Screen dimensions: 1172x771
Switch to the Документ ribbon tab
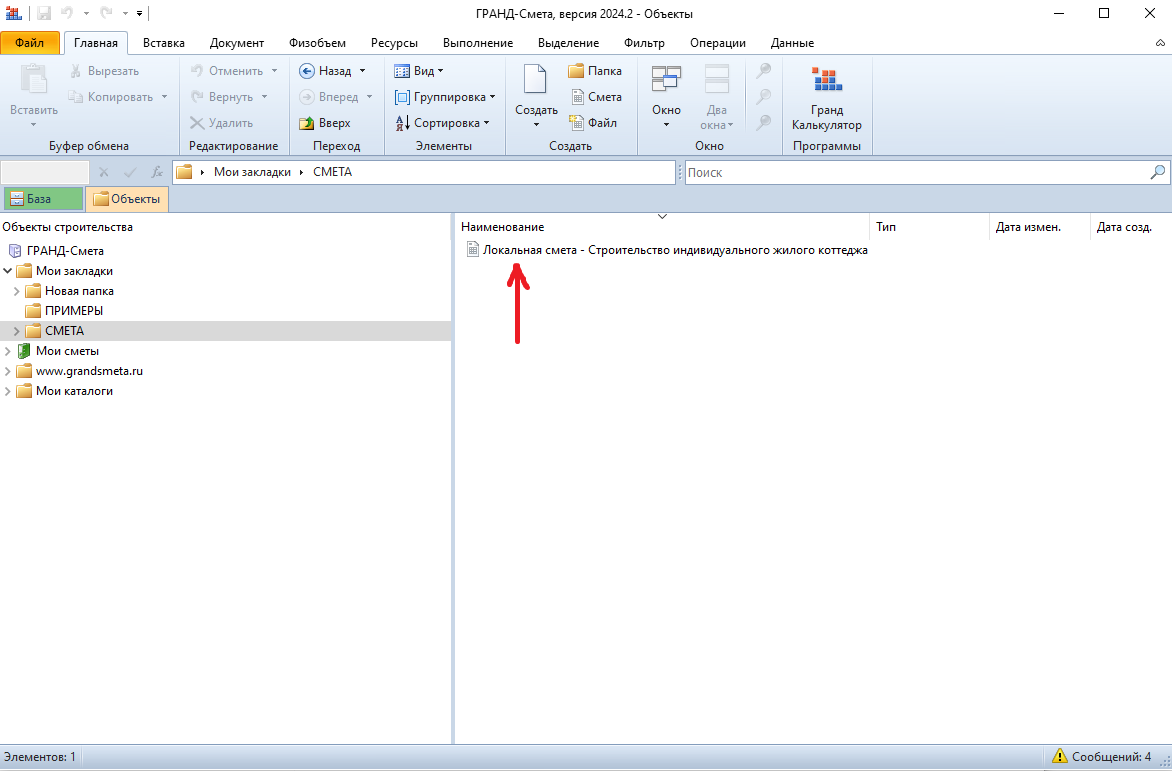(x=237, y=43)
